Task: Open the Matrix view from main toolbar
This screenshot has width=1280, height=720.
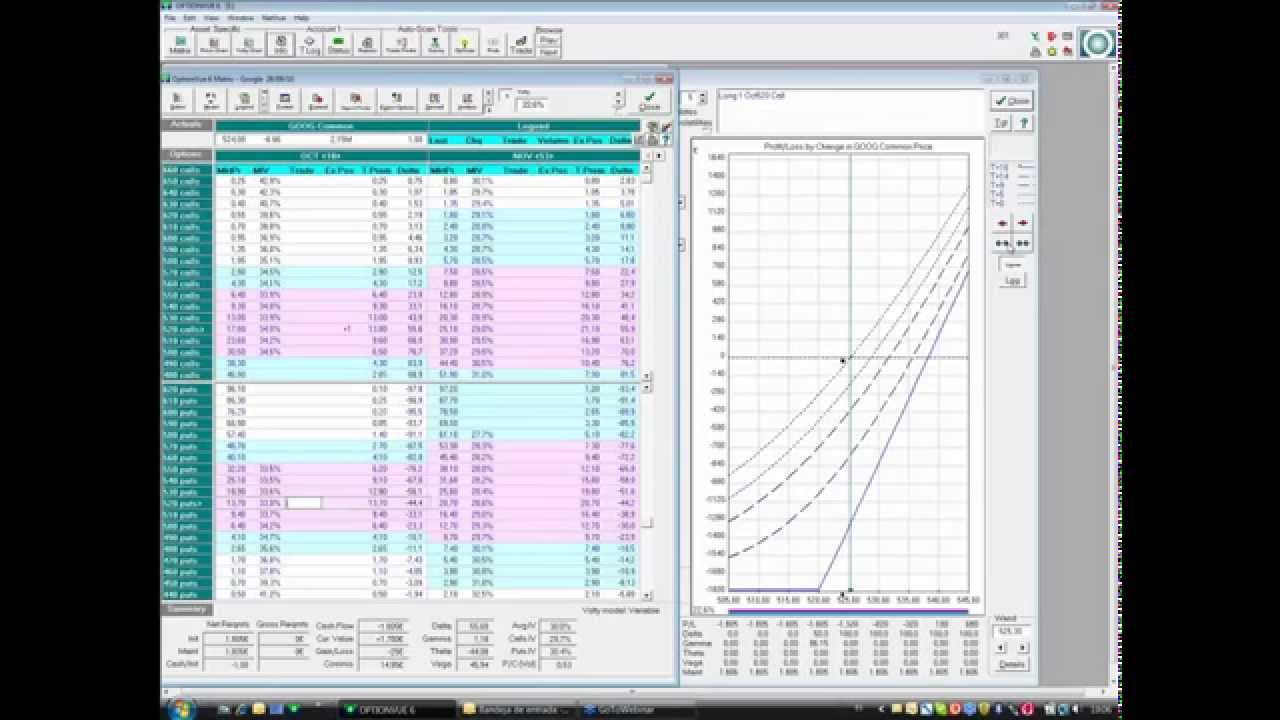Action: pyautogui.click(x=180, y=44)
